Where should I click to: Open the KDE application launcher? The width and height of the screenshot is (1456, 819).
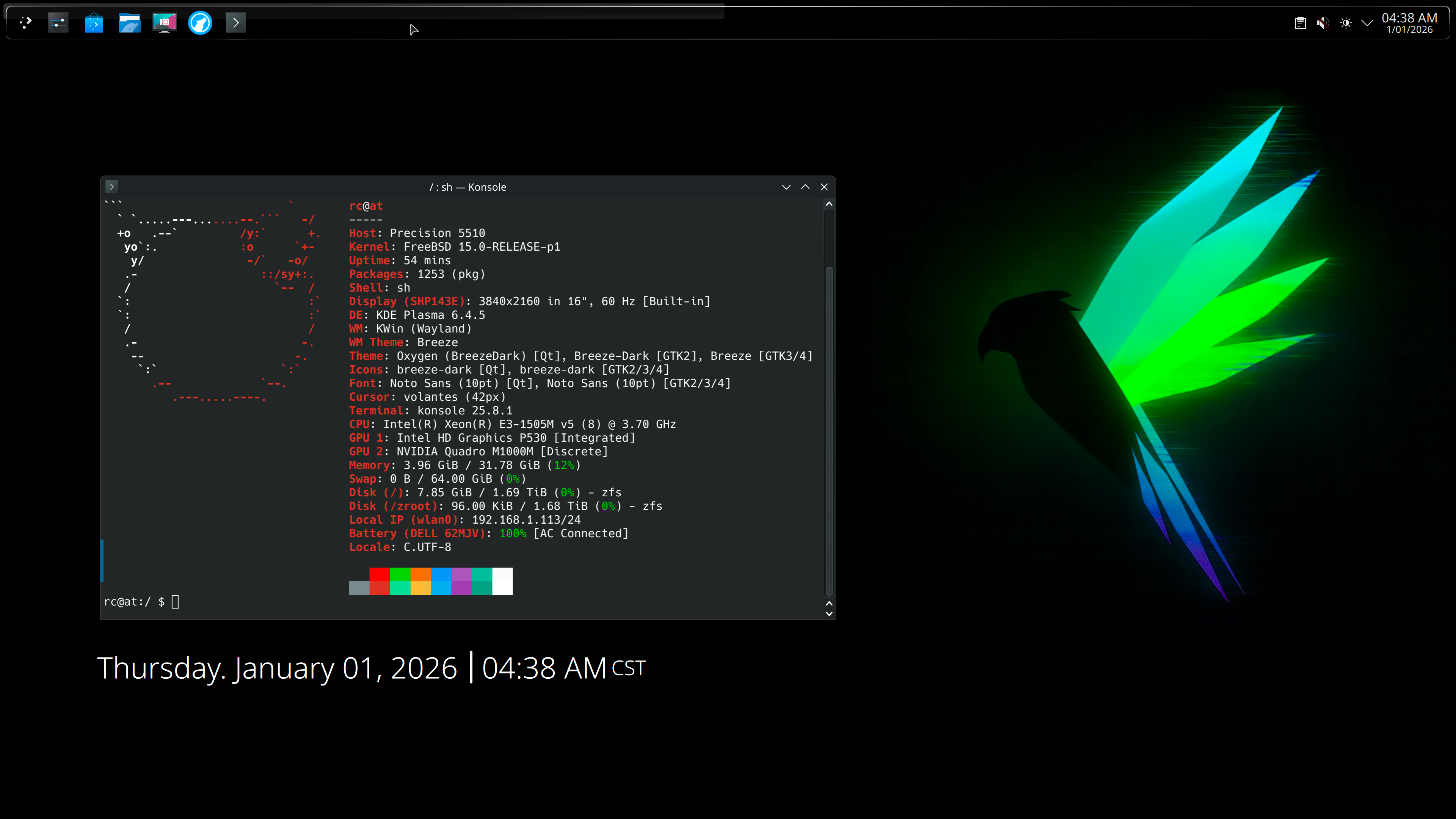[25, 23]
